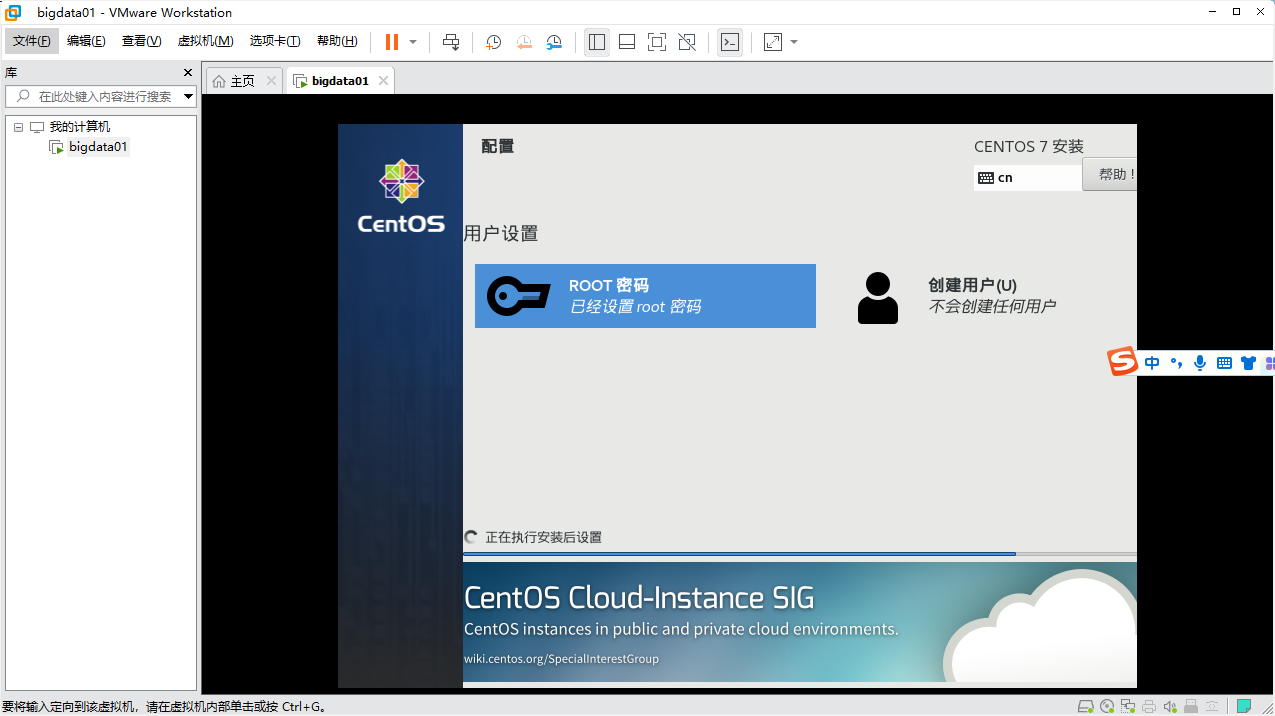Click the network adapter status bar icon
Viewport: 1275px width, 716px height.
click(1128, 707)
